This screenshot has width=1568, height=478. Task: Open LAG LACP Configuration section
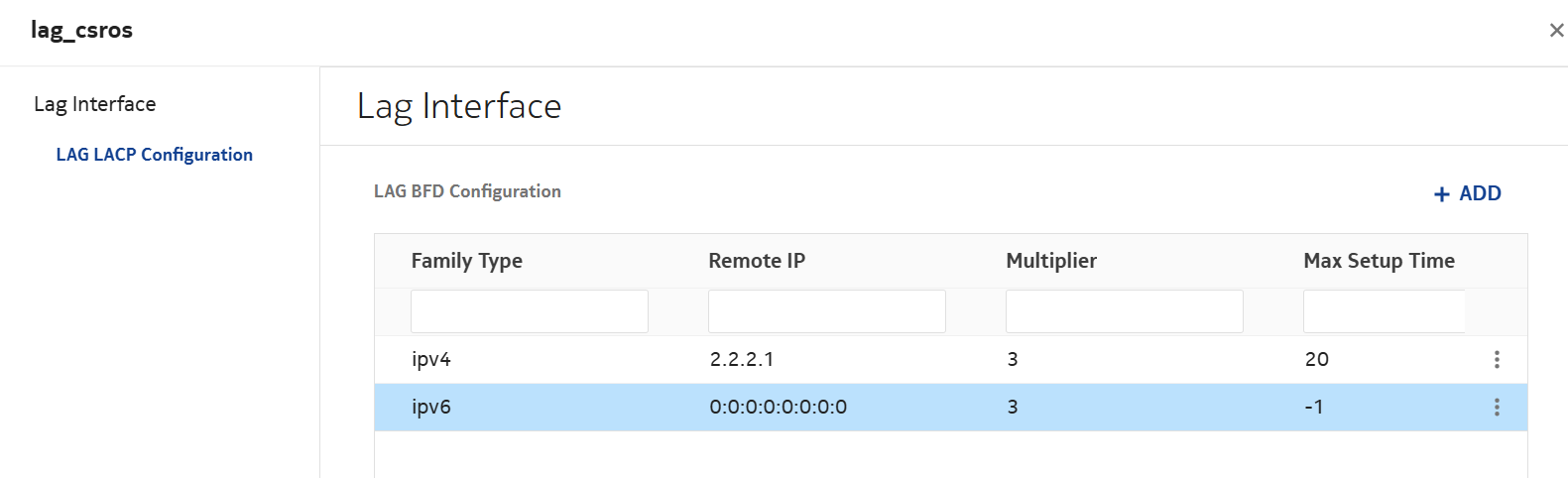tap(154, 155)
